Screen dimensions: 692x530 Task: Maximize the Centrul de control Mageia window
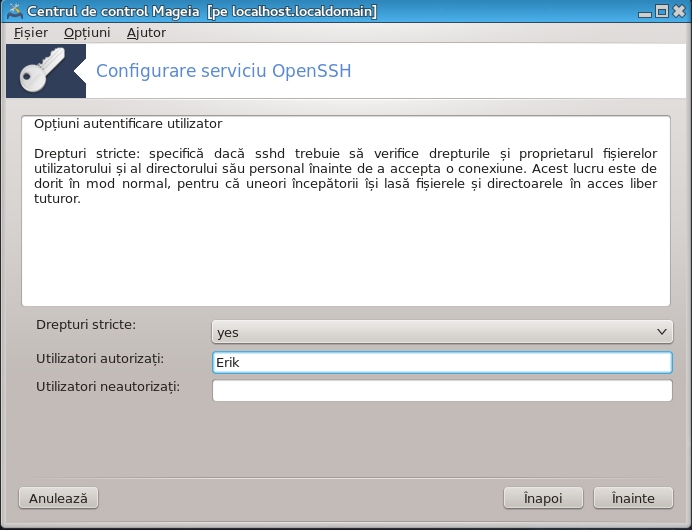tap(662, 11)
